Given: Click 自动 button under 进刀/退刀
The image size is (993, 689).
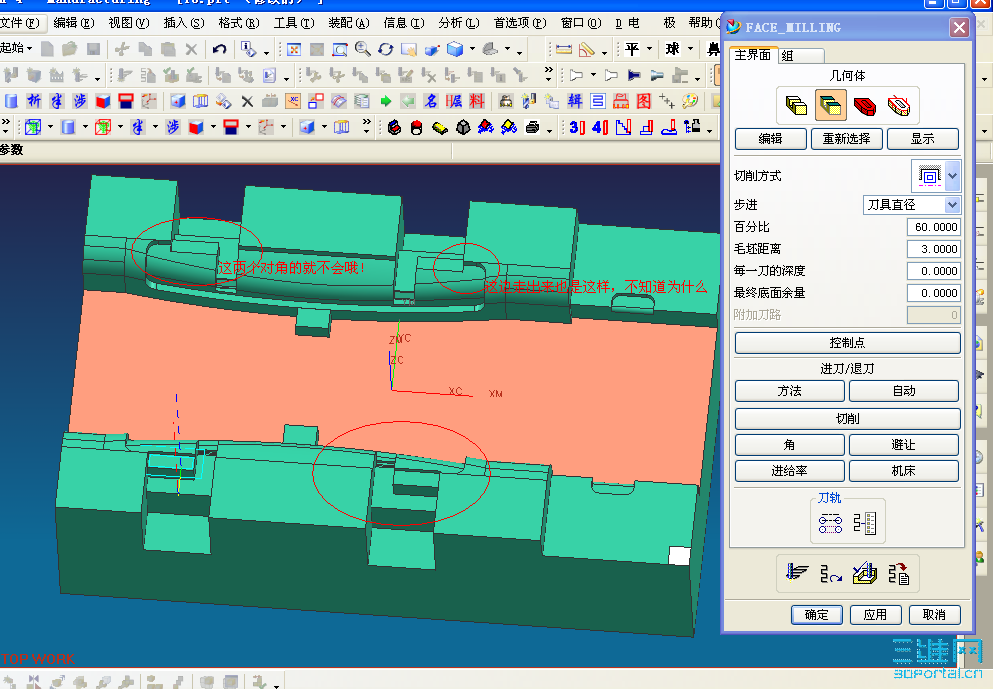Looking at the screenshot, I should tap(904, 391).
